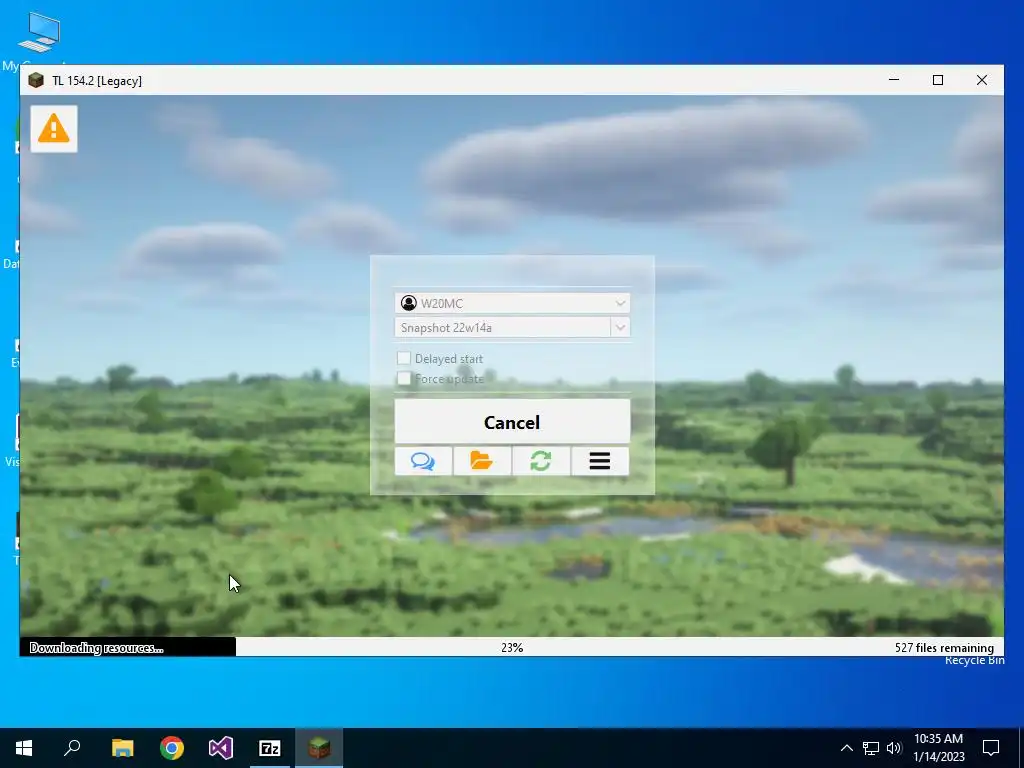Click the 'TL 154.2 [Legacy]' window title

[97, 81]
